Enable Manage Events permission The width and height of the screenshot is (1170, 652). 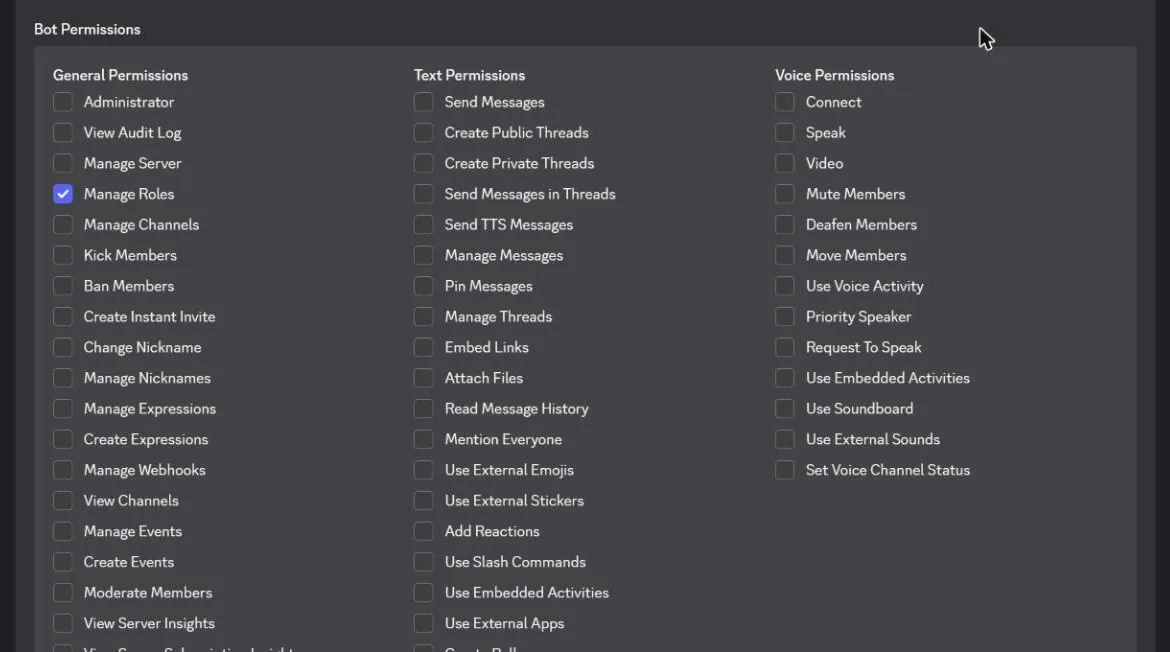(63, 531)
